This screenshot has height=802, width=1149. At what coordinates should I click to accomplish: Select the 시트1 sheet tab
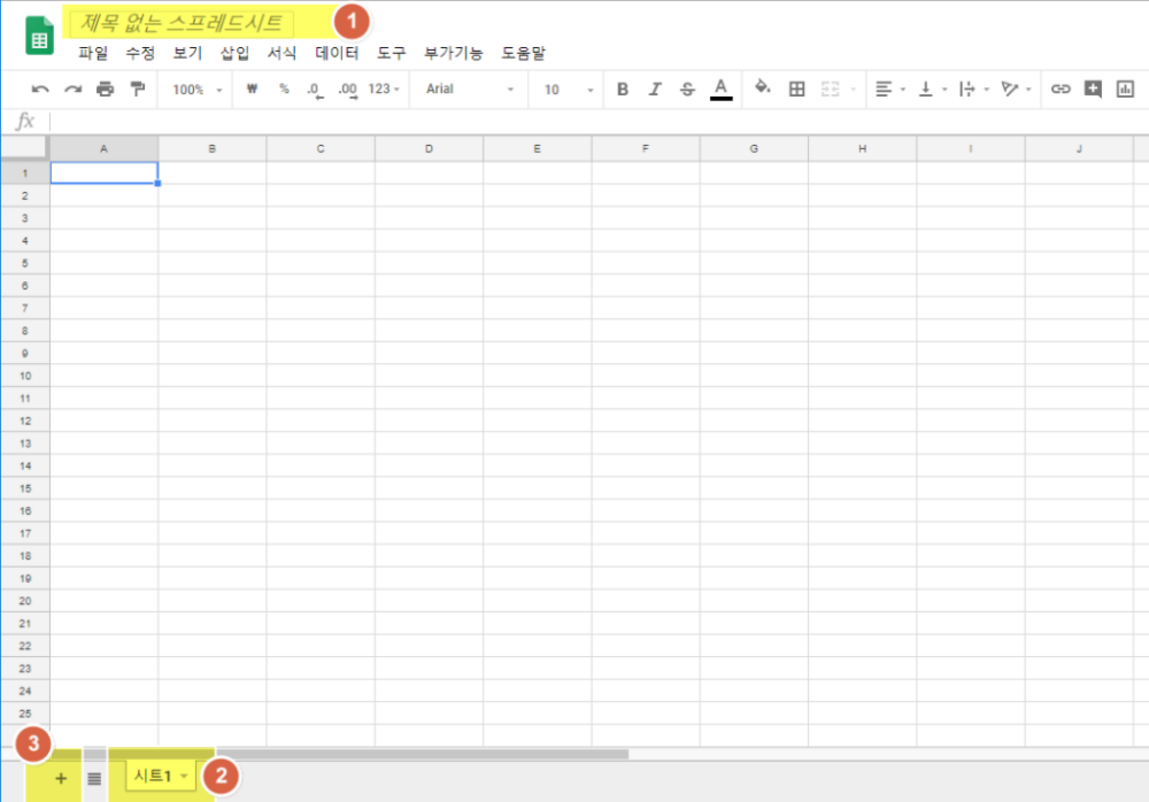153,776
